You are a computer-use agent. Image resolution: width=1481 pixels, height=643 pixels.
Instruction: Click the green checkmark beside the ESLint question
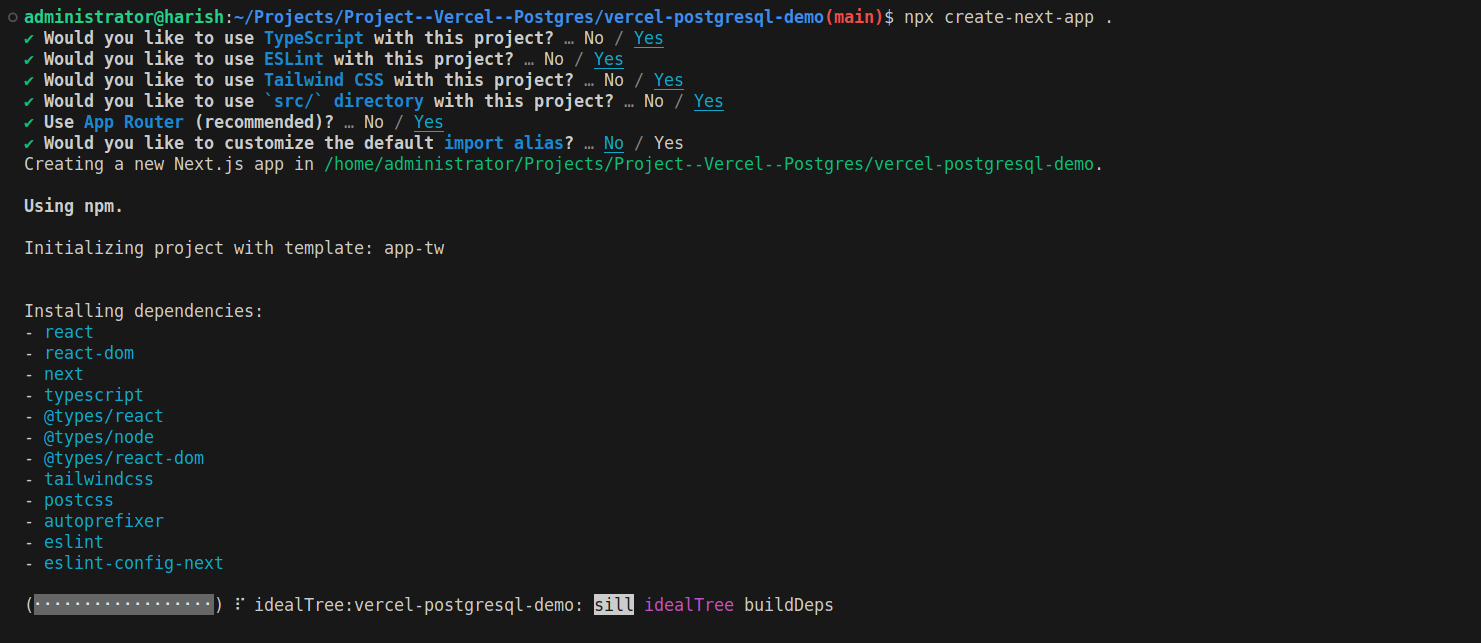tap(29, 59)
